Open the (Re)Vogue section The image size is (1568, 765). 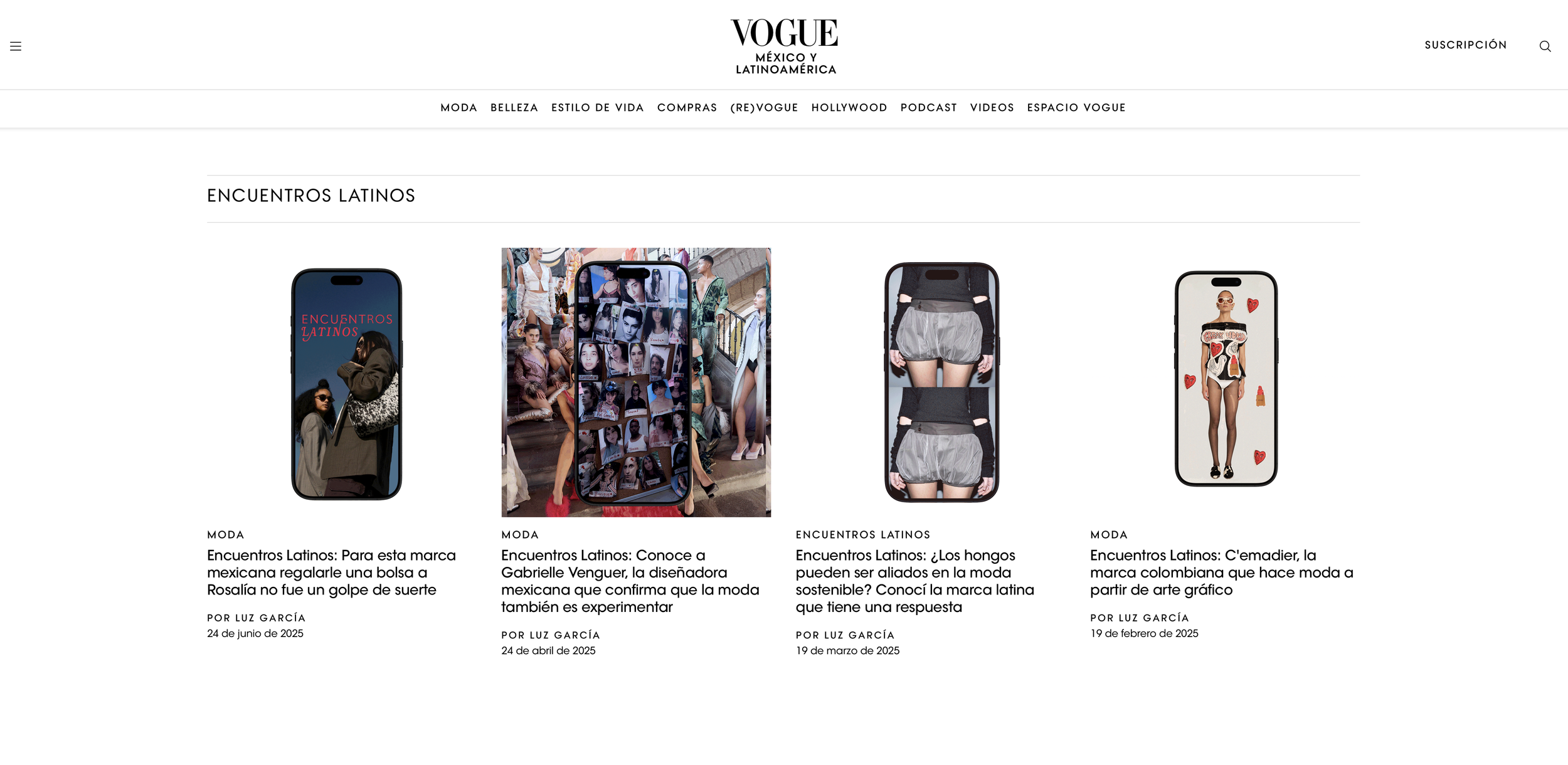764,108
